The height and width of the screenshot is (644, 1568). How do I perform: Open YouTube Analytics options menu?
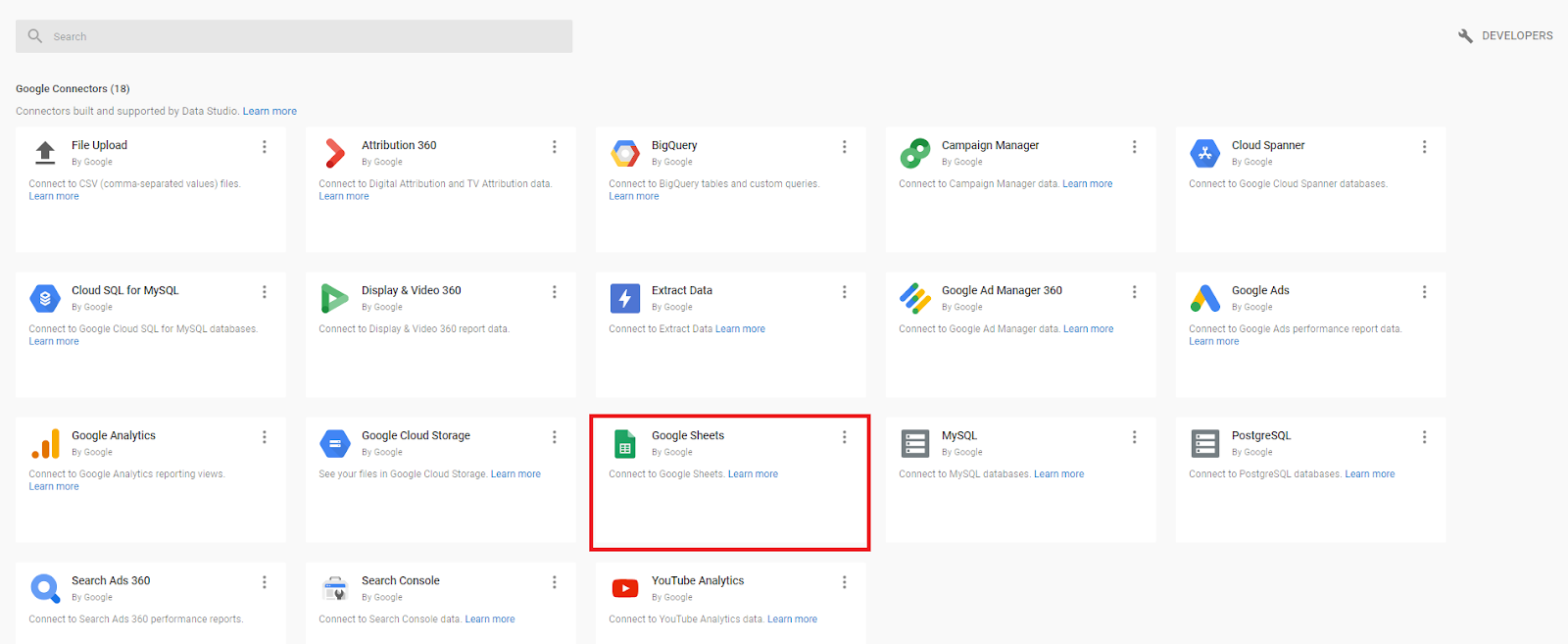tap(844, 581)
